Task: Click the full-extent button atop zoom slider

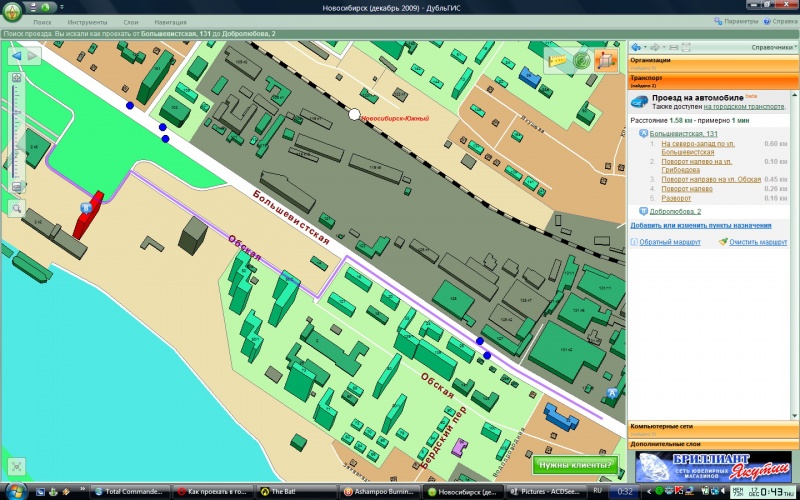Action: point(17,77)
